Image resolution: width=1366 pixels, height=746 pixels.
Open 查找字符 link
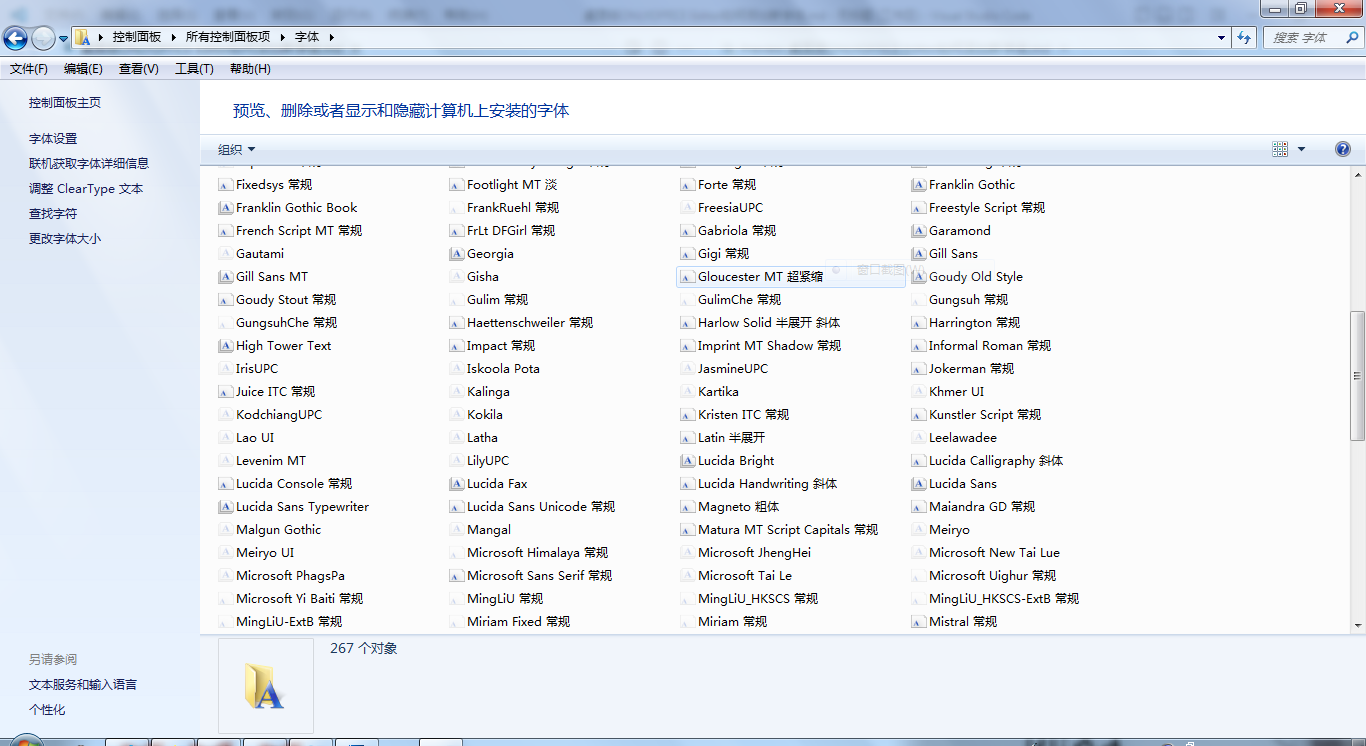(x=53, y=213)
